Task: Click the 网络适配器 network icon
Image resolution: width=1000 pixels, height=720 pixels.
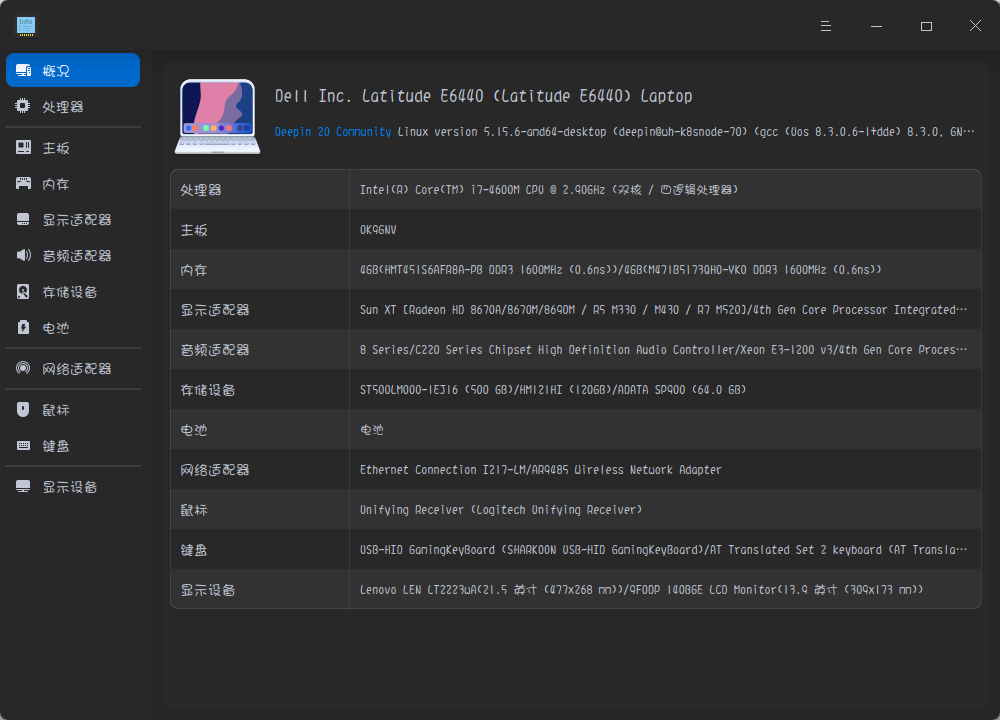Action: (23, 368)
